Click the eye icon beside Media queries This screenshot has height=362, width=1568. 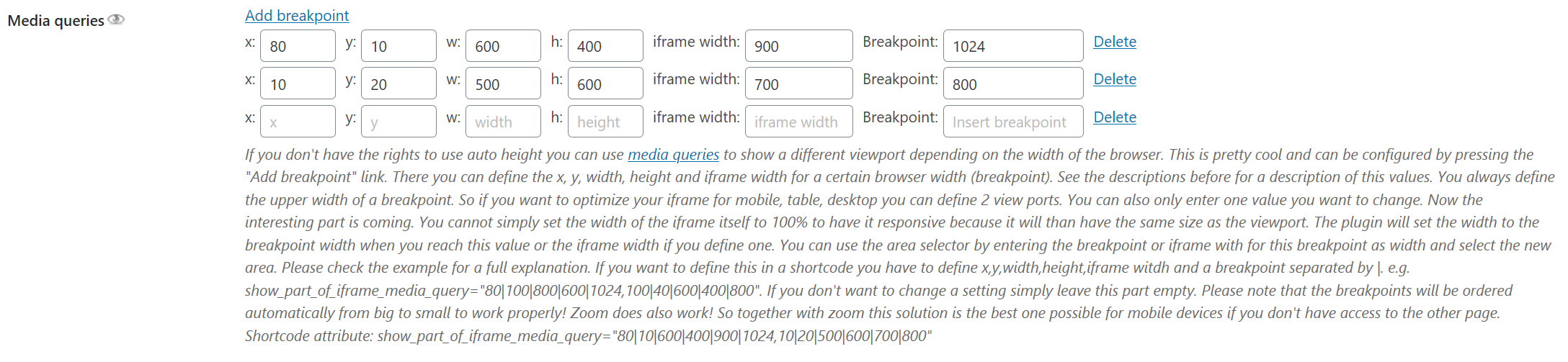tap(116, 19)
